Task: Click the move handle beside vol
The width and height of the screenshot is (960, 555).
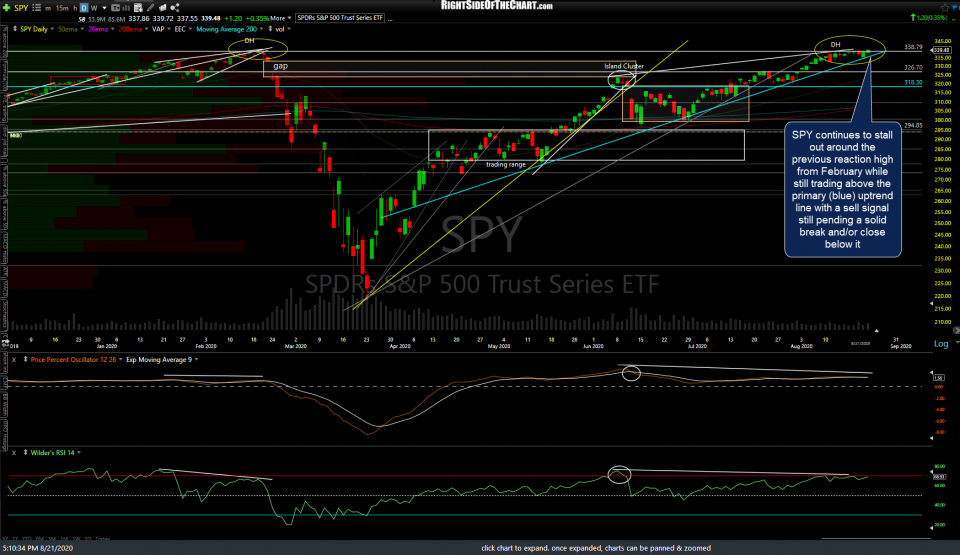Action: coord(270,29)
